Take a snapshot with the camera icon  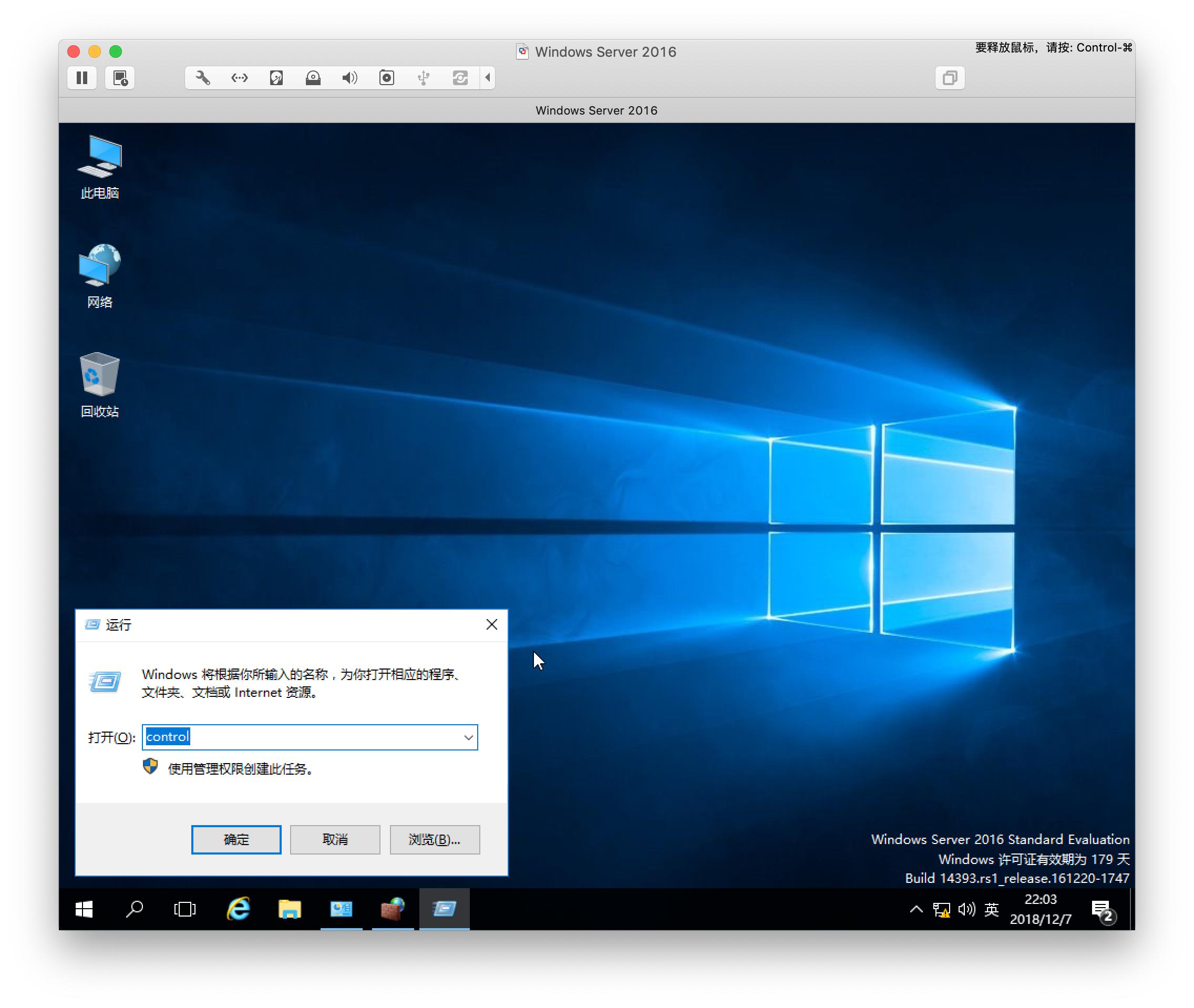click(386, 78)
